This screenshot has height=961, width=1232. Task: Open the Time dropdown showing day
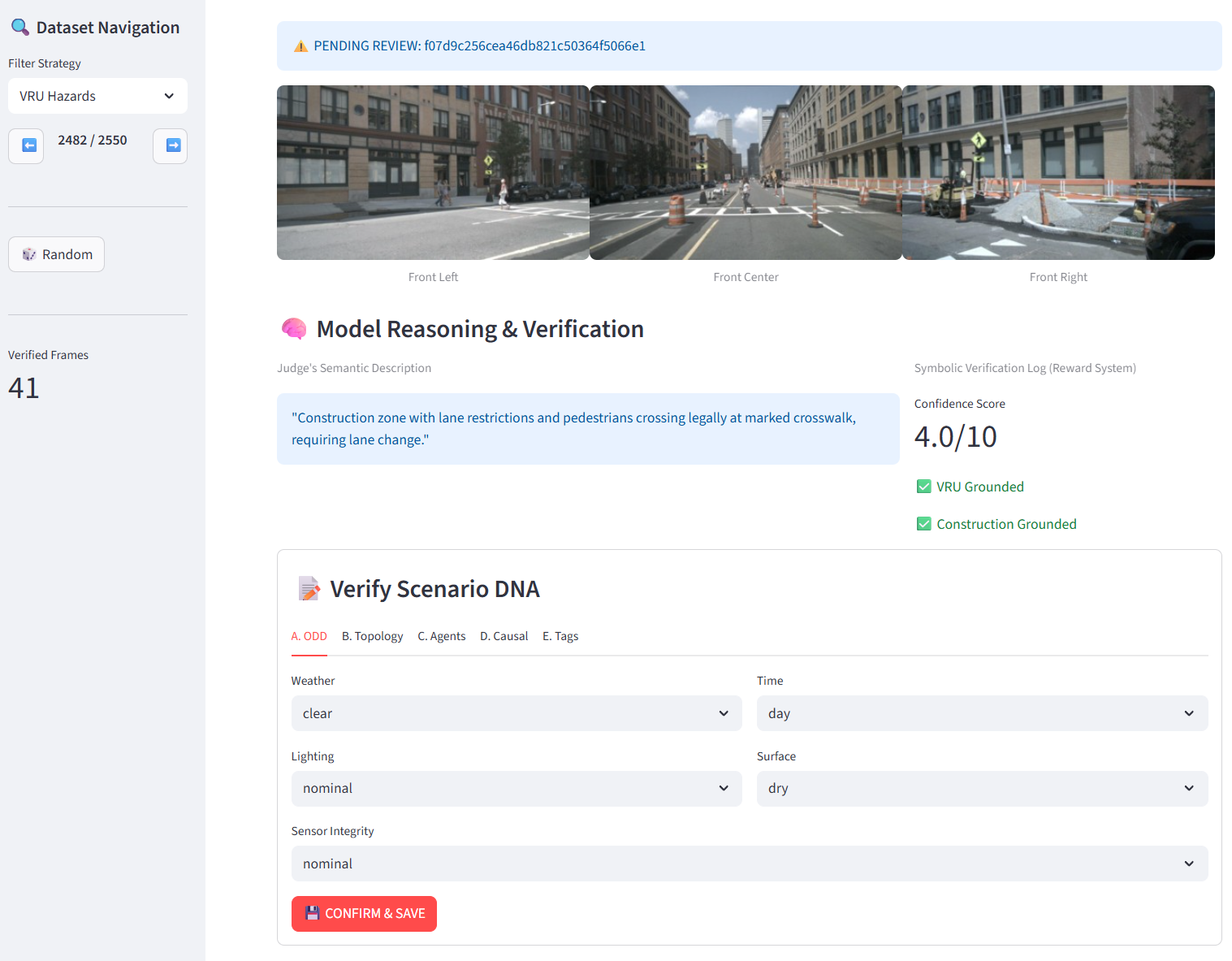pyautogui.click(x=981, y=713)
